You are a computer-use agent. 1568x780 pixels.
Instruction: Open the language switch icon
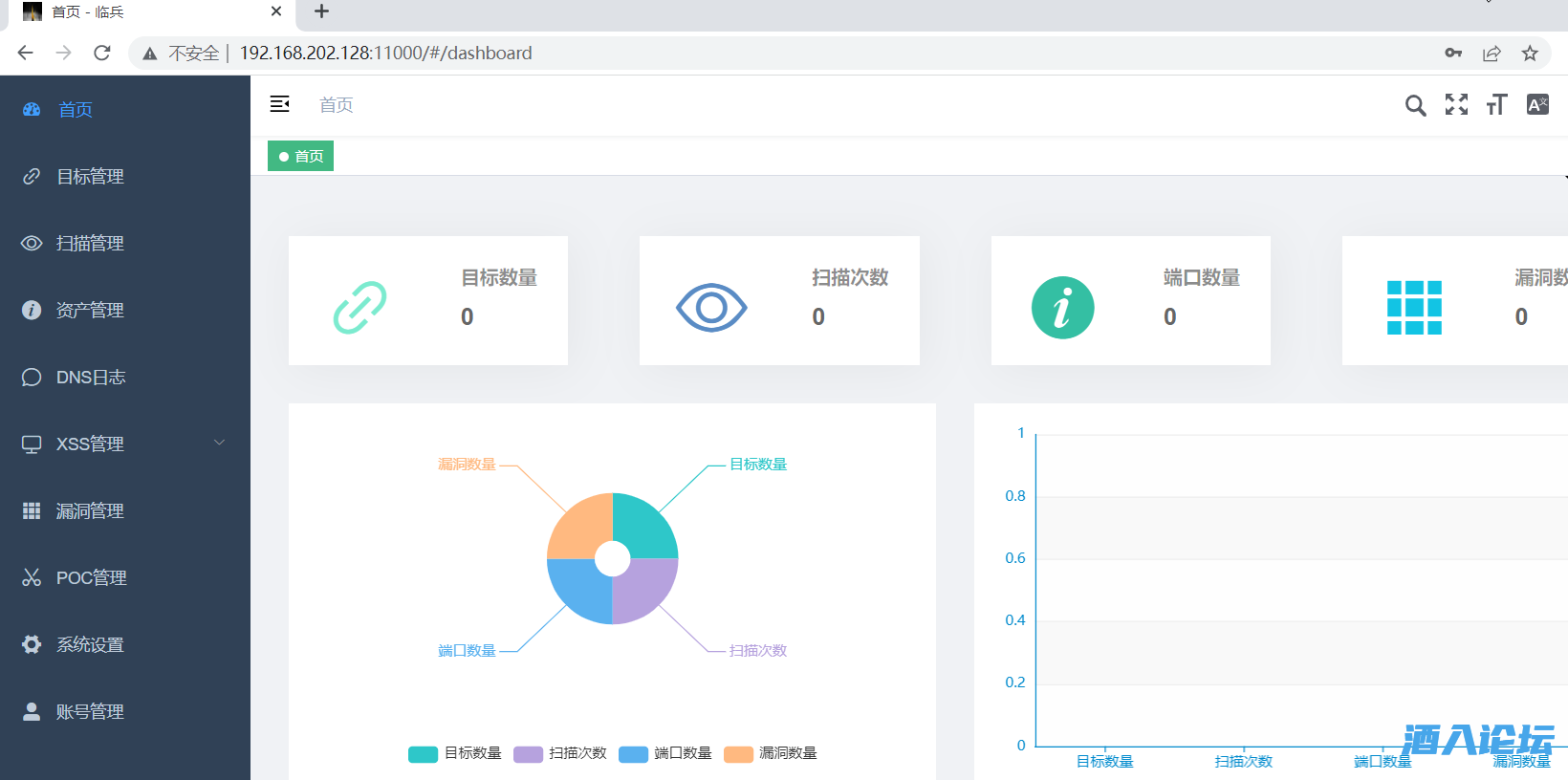pos(1537,105)
